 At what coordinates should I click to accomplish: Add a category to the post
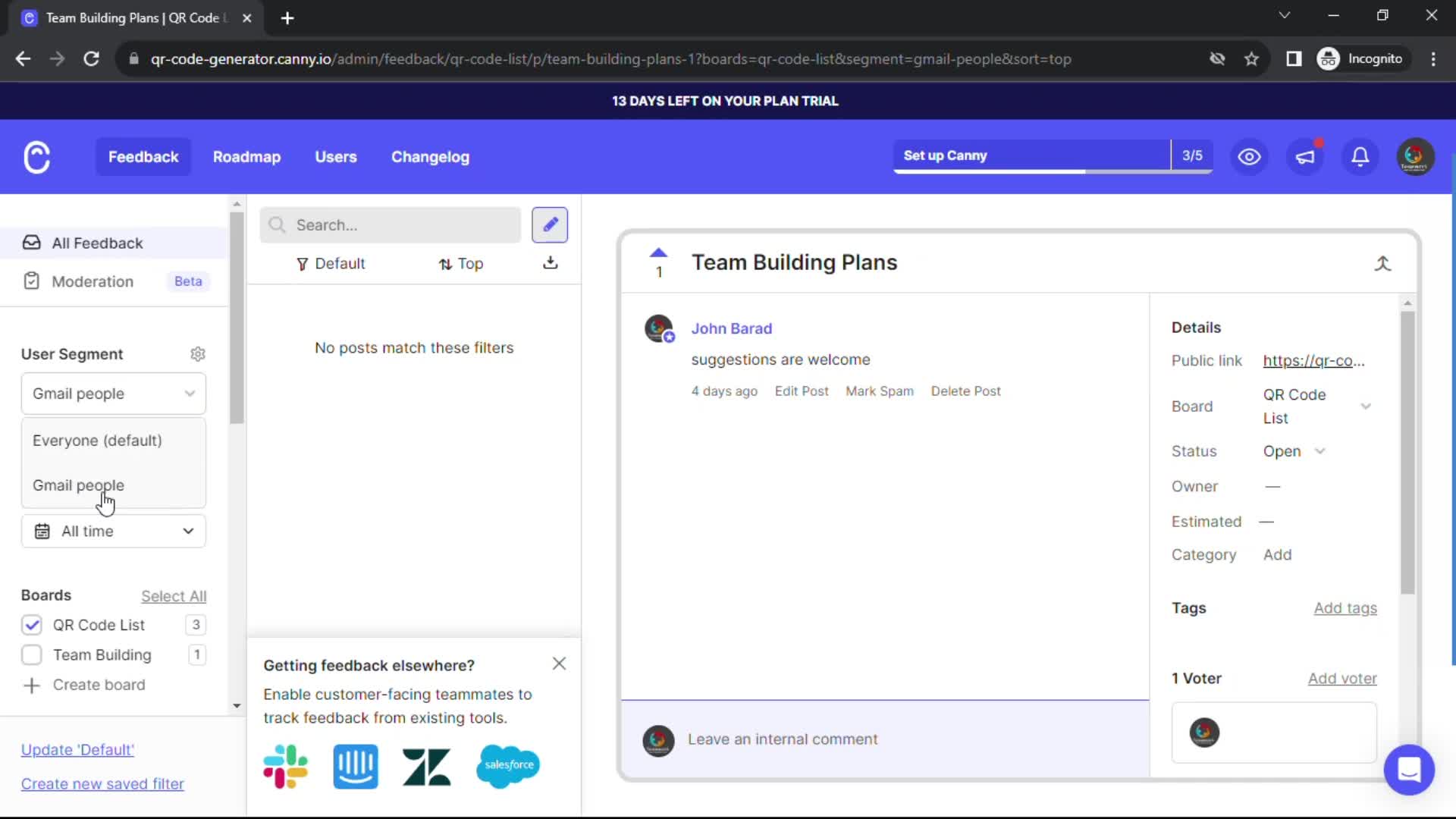pos(1277,555)
